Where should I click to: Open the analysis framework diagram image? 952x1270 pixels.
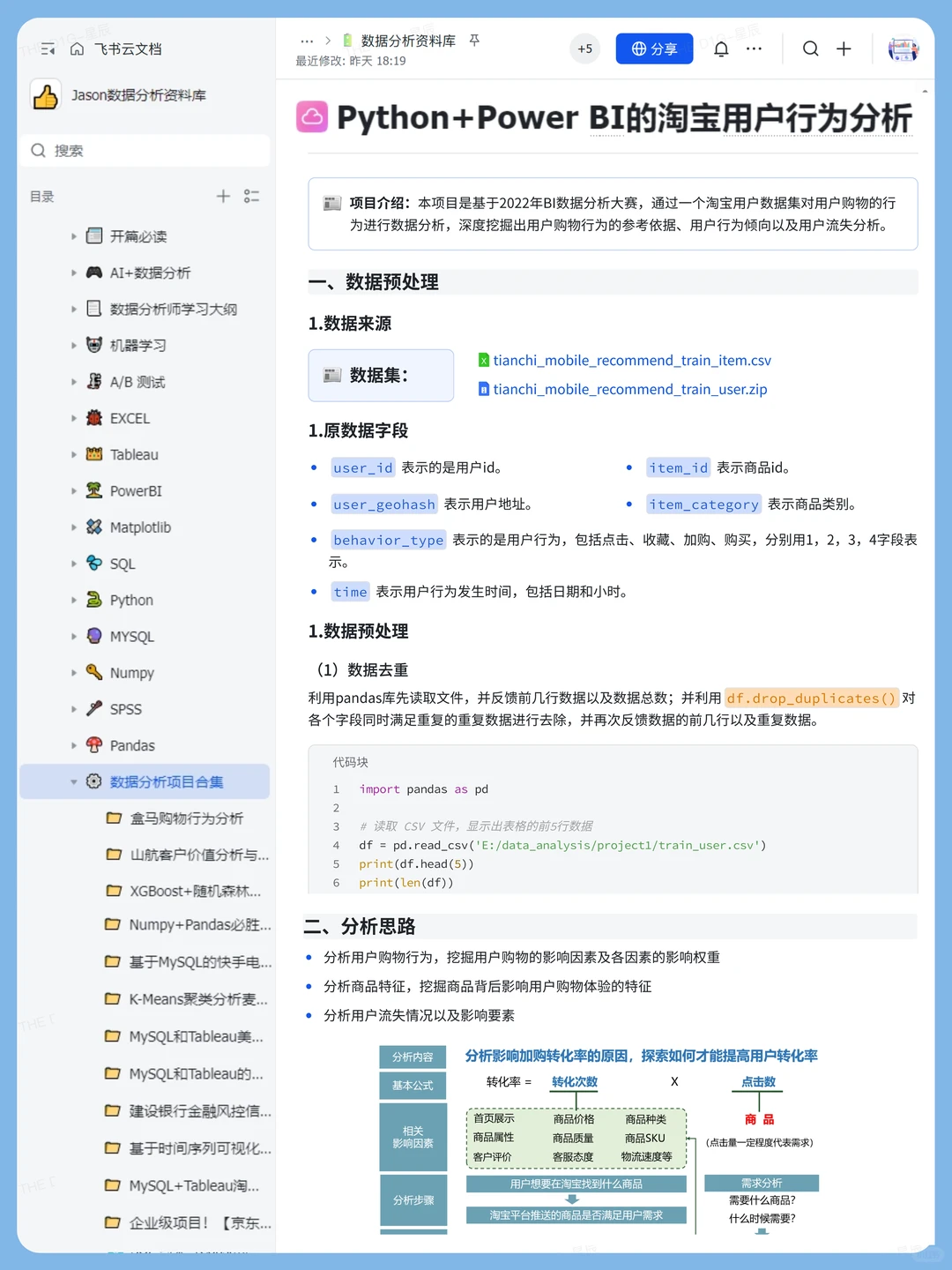coord(601,1139)
